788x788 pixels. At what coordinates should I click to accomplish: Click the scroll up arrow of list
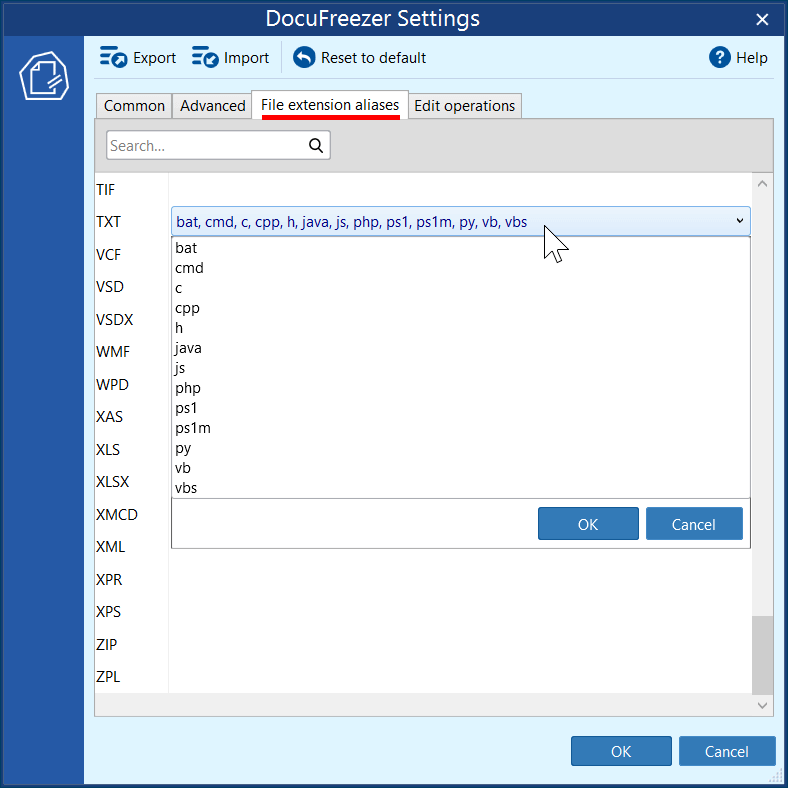click(x=762, y=184)
